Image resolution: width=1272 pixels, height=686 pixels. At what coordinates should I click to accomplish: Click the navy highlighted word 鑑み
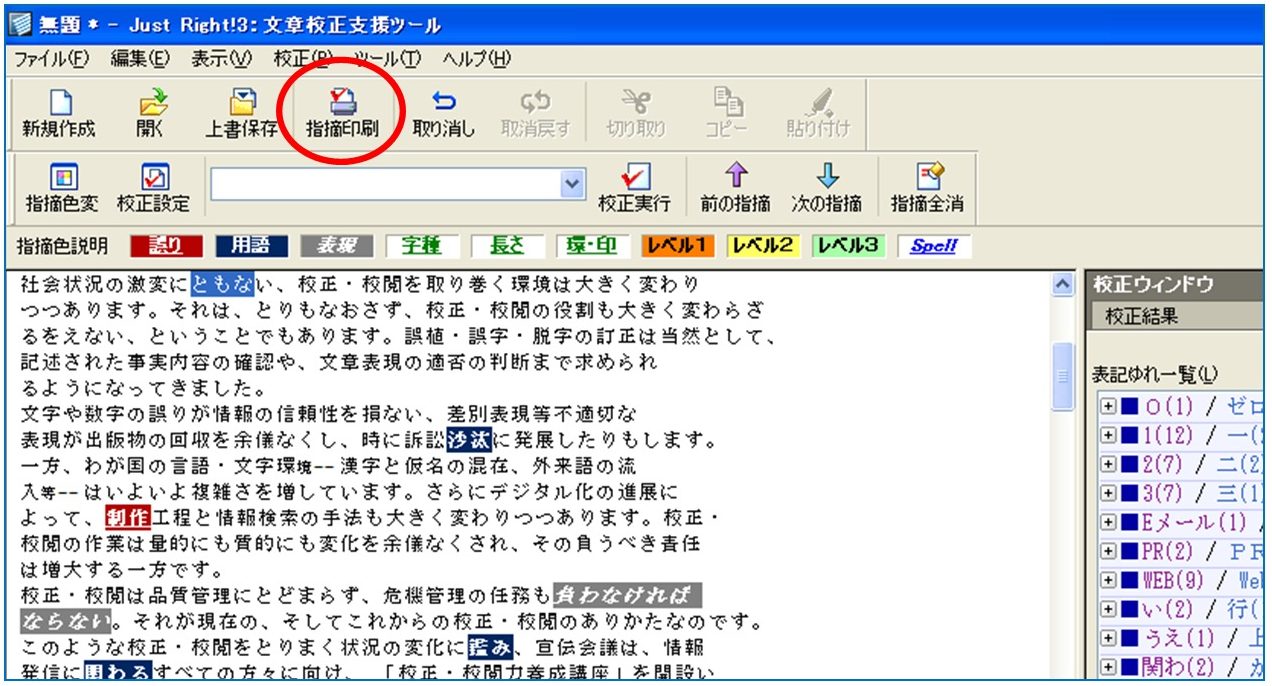[x=490, y=647]
